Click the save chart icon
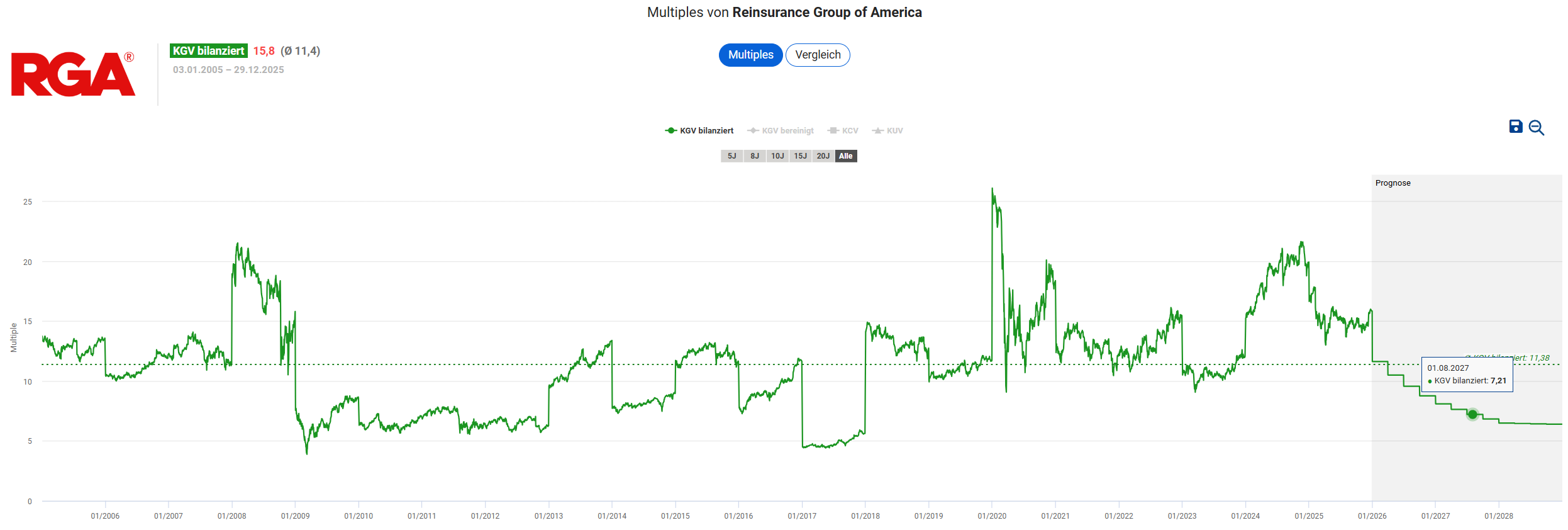Viewport: 1568px width, 530px height. (1515, 127)
